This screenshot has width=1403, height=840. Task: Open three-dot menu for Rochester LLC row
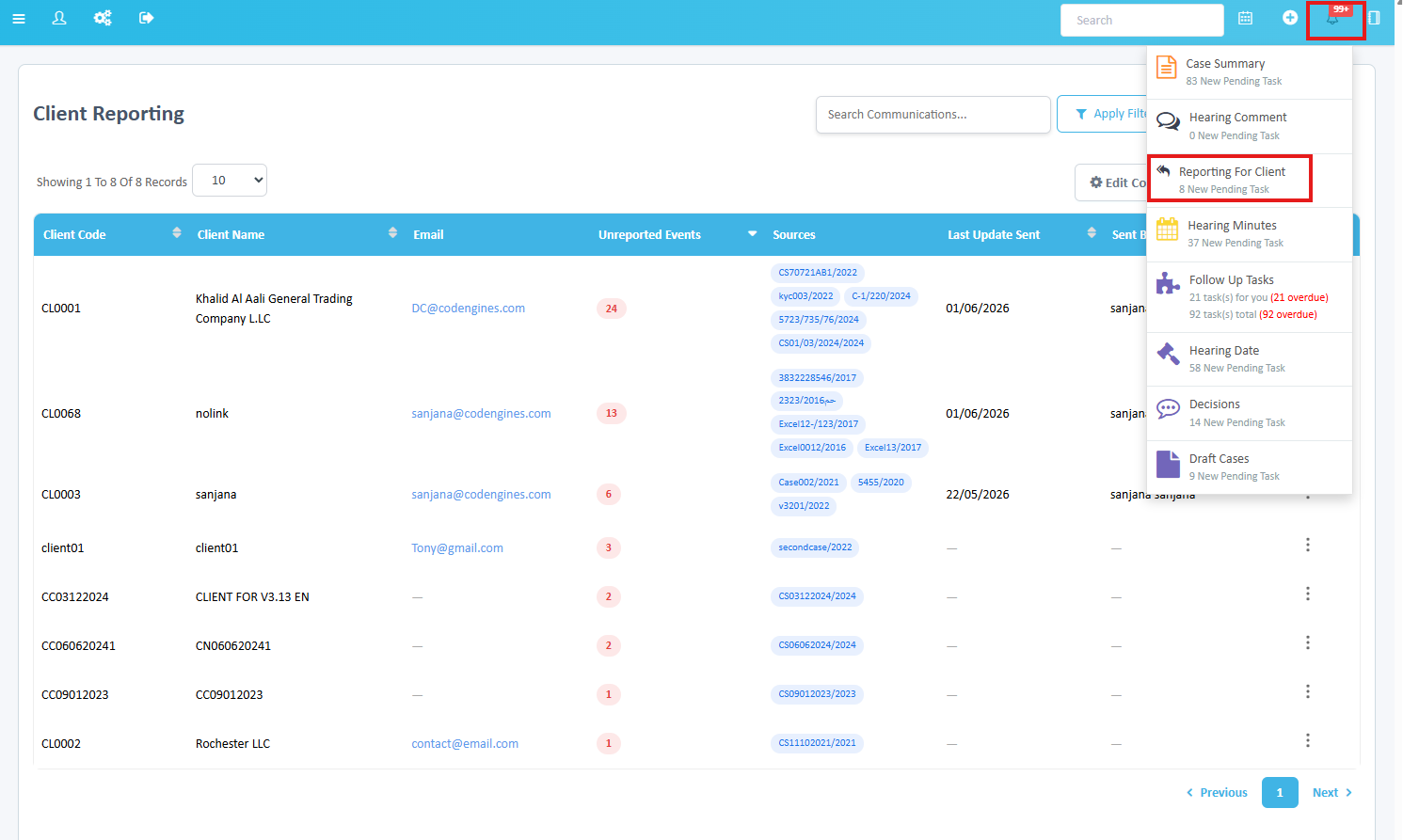point(1308,740)
